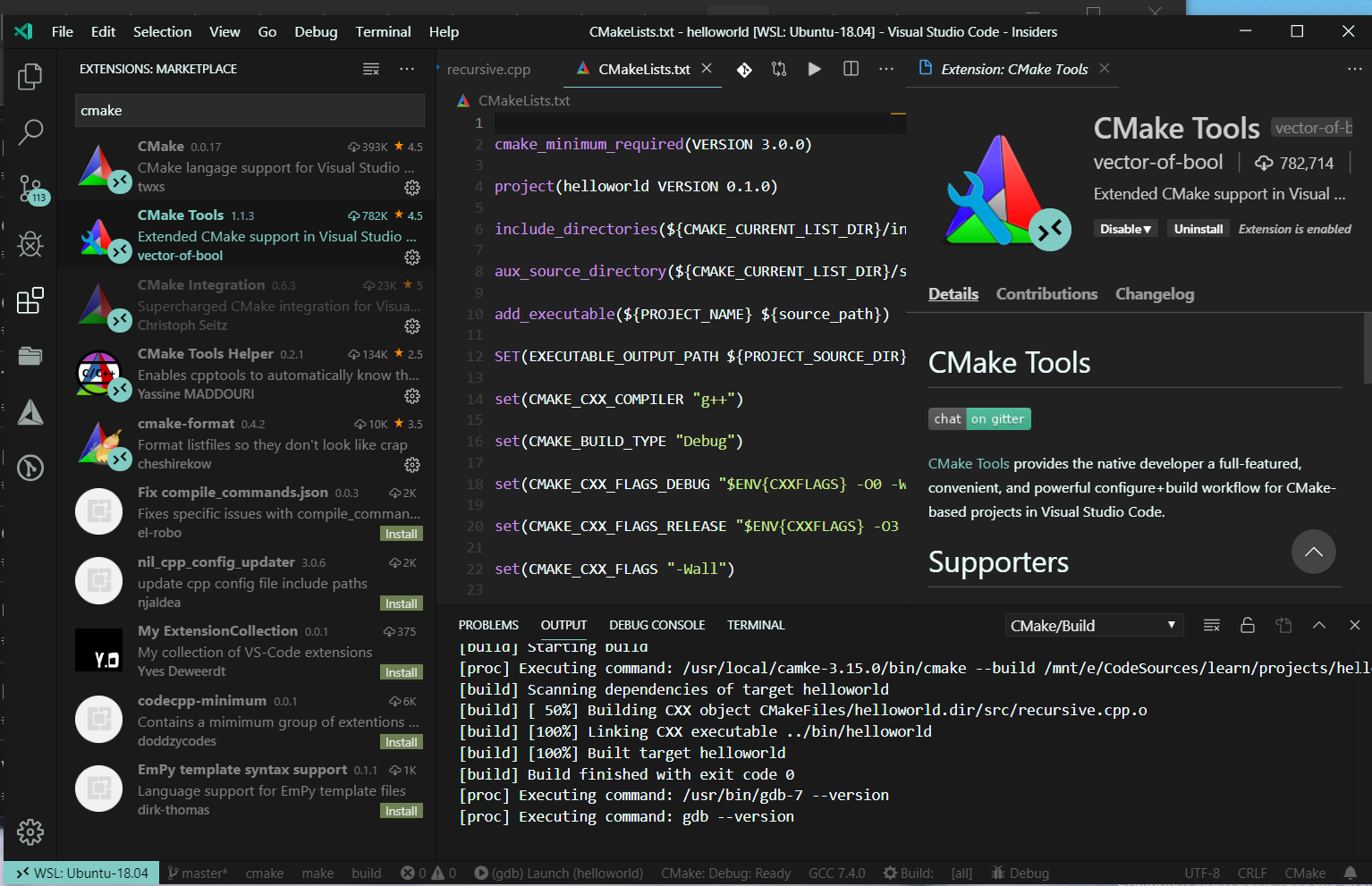The height and width of the screenshot is (886, 1372).
Task: Click the chat on gitter badge
Action: [x=979, y=418]
